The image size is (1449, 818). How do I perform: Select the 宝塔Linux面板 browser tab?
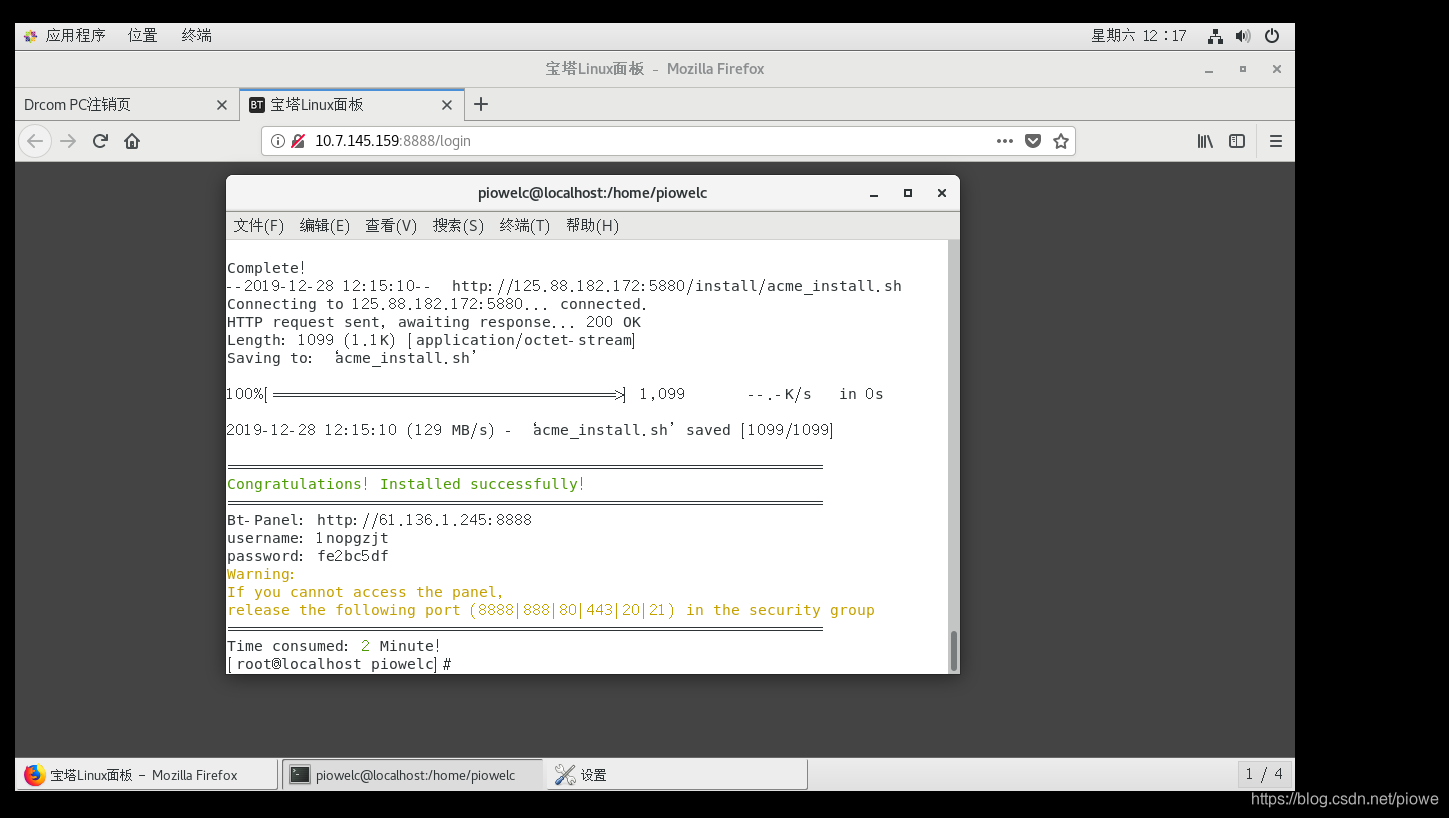(x=351, y=105)
